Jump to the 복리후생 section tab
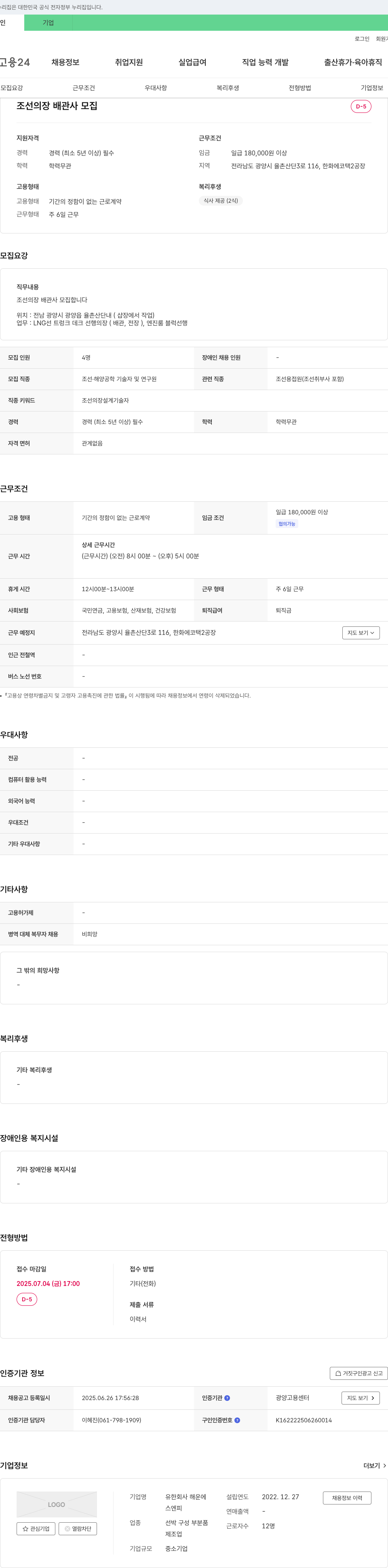Viewport: 388px width, 1568px height. coord(228,88)
